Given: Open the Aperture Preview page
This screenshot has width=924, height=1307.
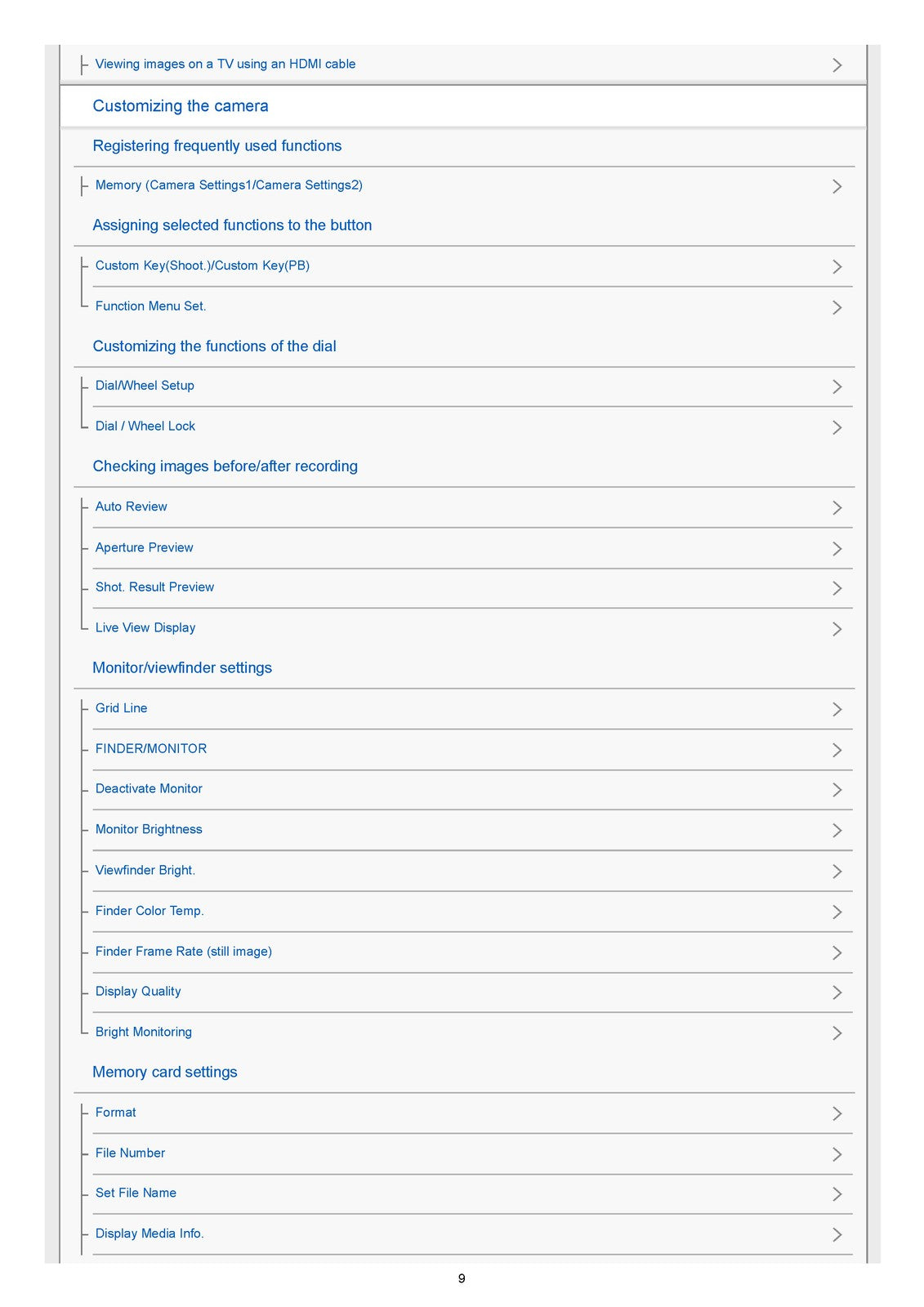Looking at the screenshot, I should [x=145, y=547].
